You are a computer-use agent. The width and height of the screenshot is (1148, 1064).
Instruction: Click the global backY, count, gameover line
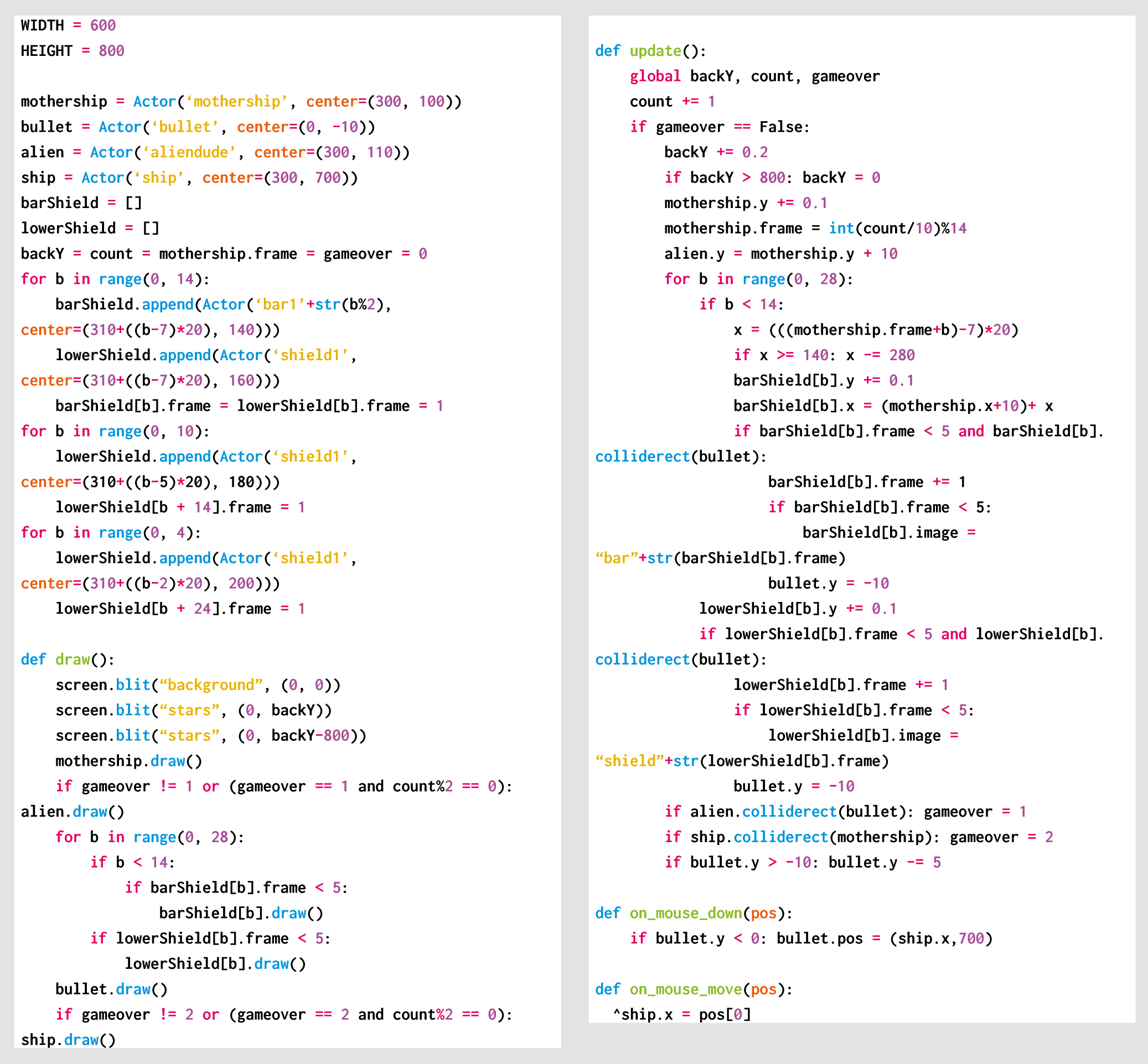tap(754, 76)
